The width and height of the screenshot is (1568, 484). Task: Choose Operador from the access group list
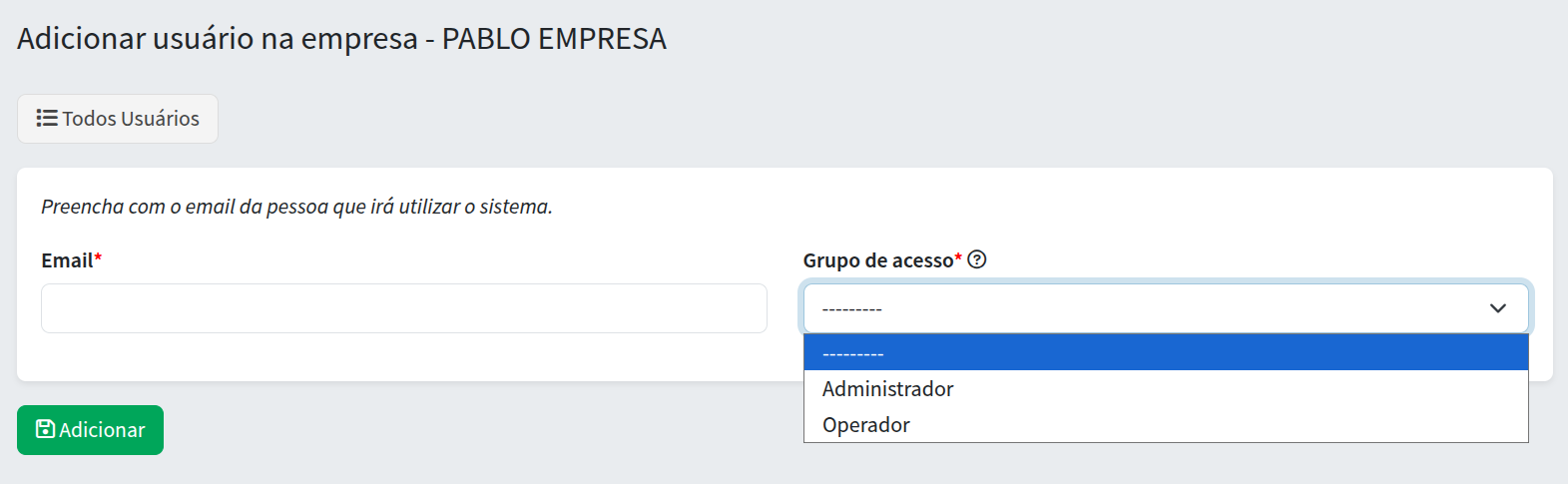(x=865, y=425)
